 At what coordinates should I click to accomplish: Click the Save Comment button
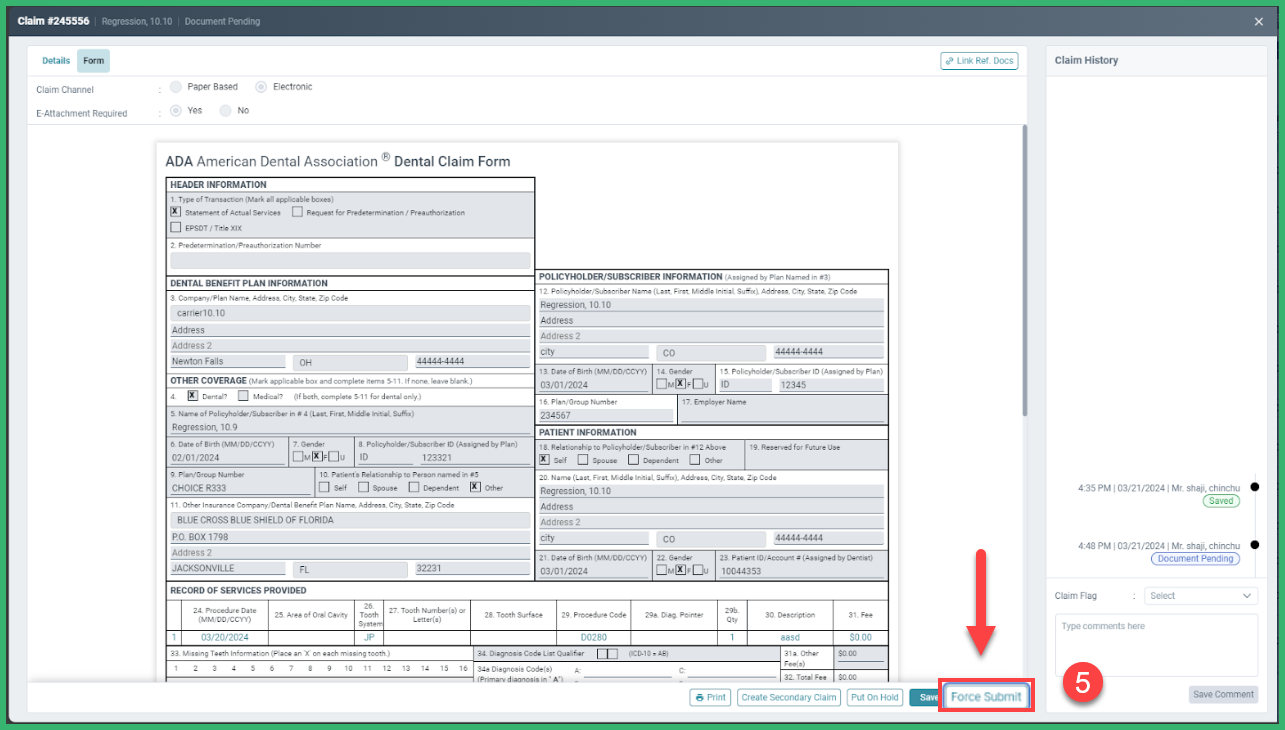pyautogui.click(x=1222, y=694)
